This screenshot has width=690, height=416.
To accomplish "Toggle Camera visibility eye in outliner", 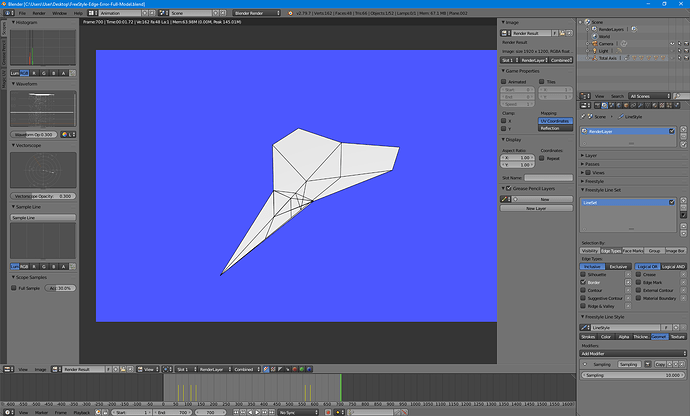I will (672, 44).
